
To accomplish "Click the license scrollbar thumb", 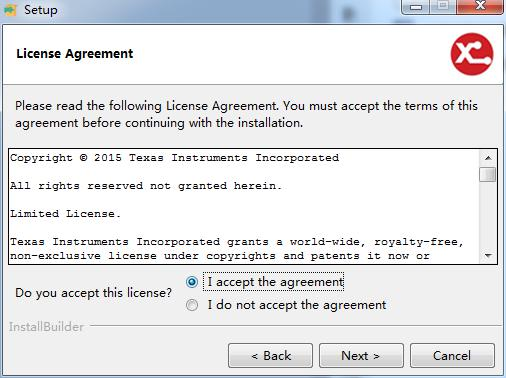I will (x=488, y=174).
